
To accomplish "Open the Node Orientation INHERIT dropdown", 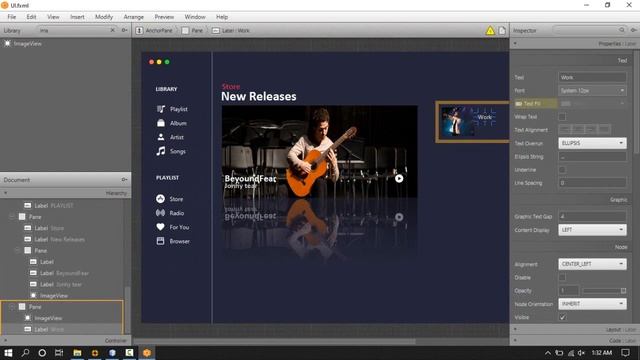I will point(592,304).
